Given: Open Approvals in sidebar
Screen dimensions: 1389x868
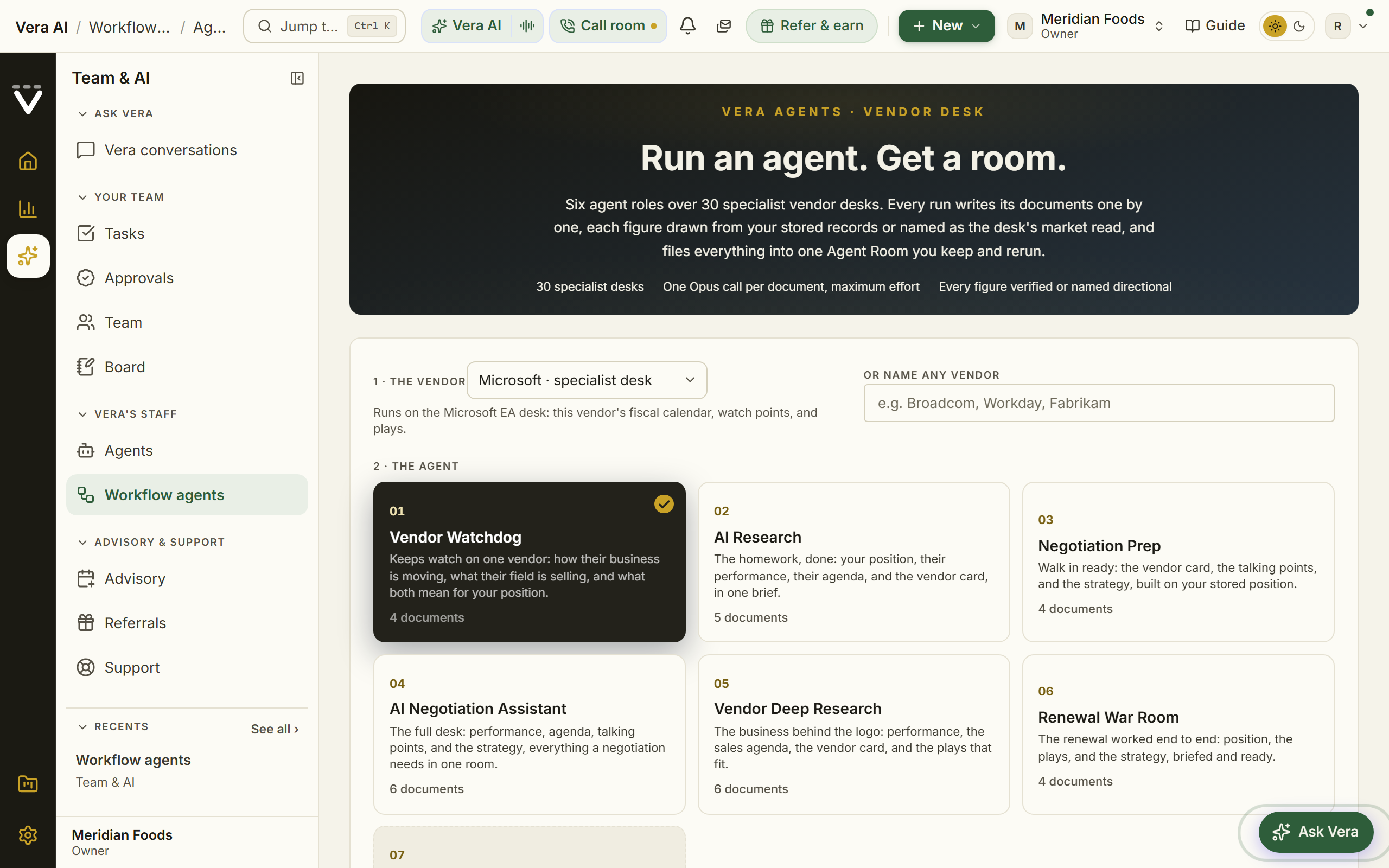Looking at the screenshot, I should (187, 278).
